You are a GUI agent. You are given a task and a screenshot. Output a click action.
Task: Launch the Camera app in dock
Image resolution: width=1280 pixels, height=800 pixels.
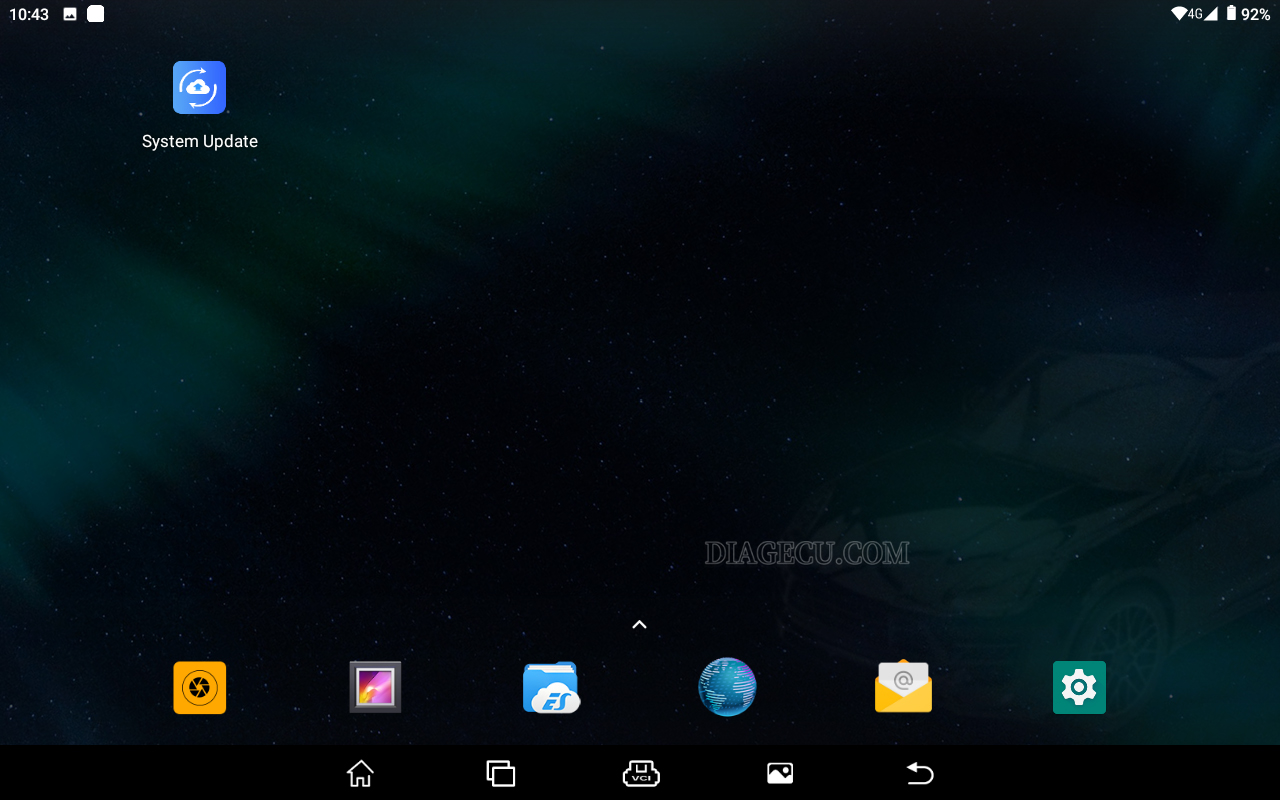[199, 688]
